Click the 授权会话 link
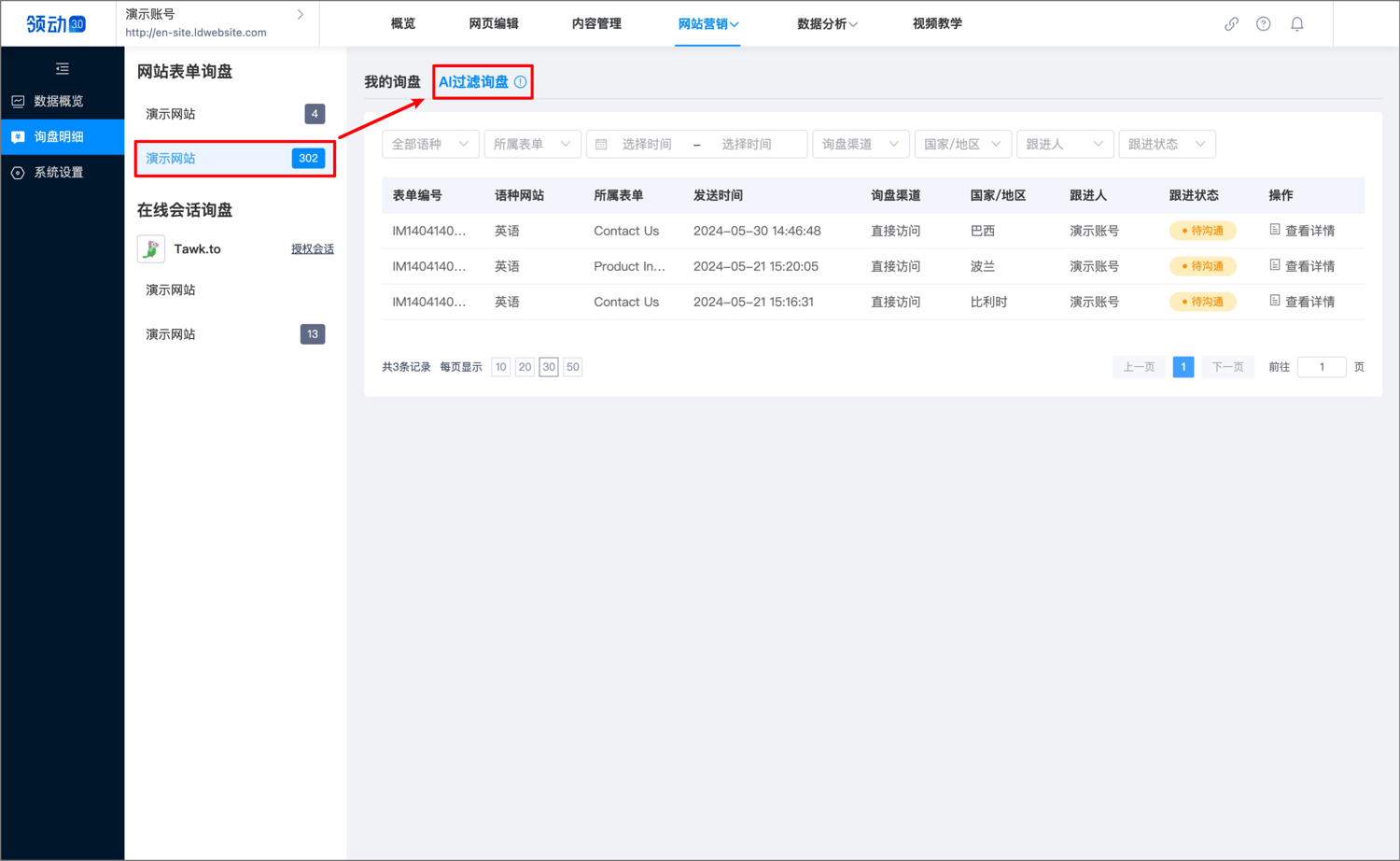Image resolution: width=1400 pixels, height=861 pixels. coord(312,249)
